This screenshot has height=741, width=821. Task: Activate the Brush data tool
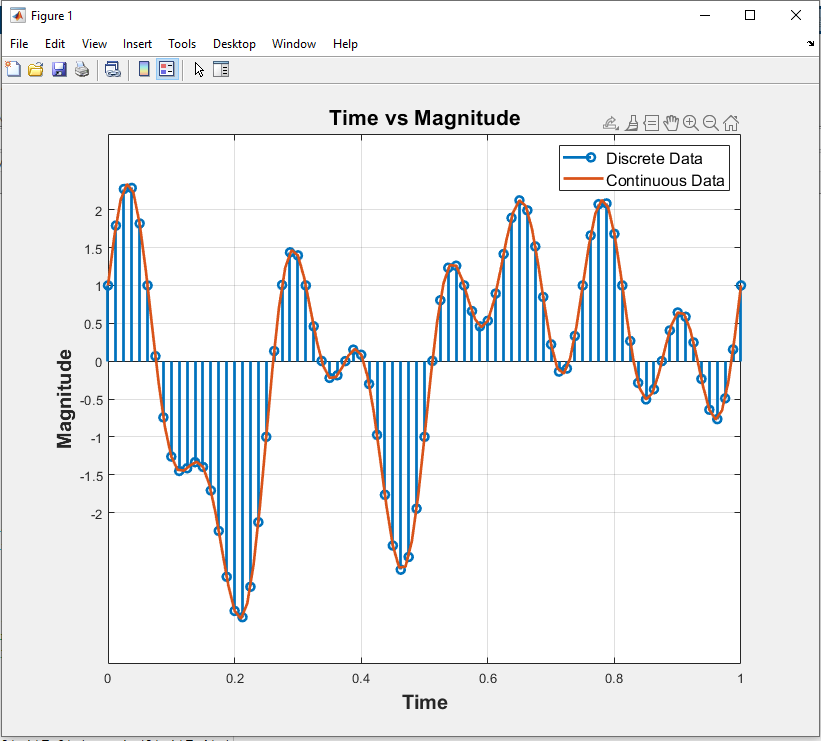click(x=631, y=122)
